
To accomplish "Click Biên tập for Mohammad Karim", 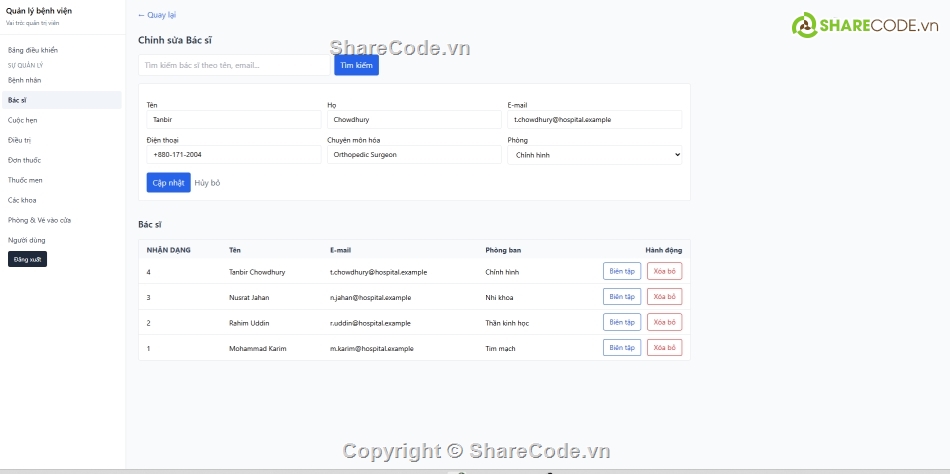I will point(622,347).
